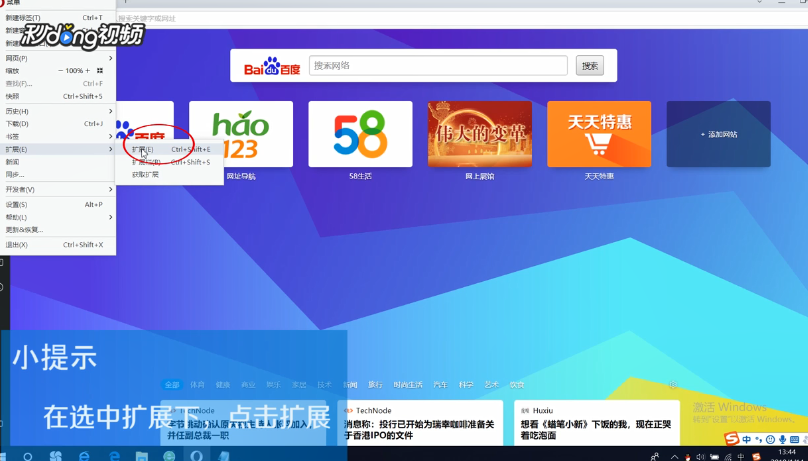
Task: Open 设置(S) from the menu
Action: 58,204
